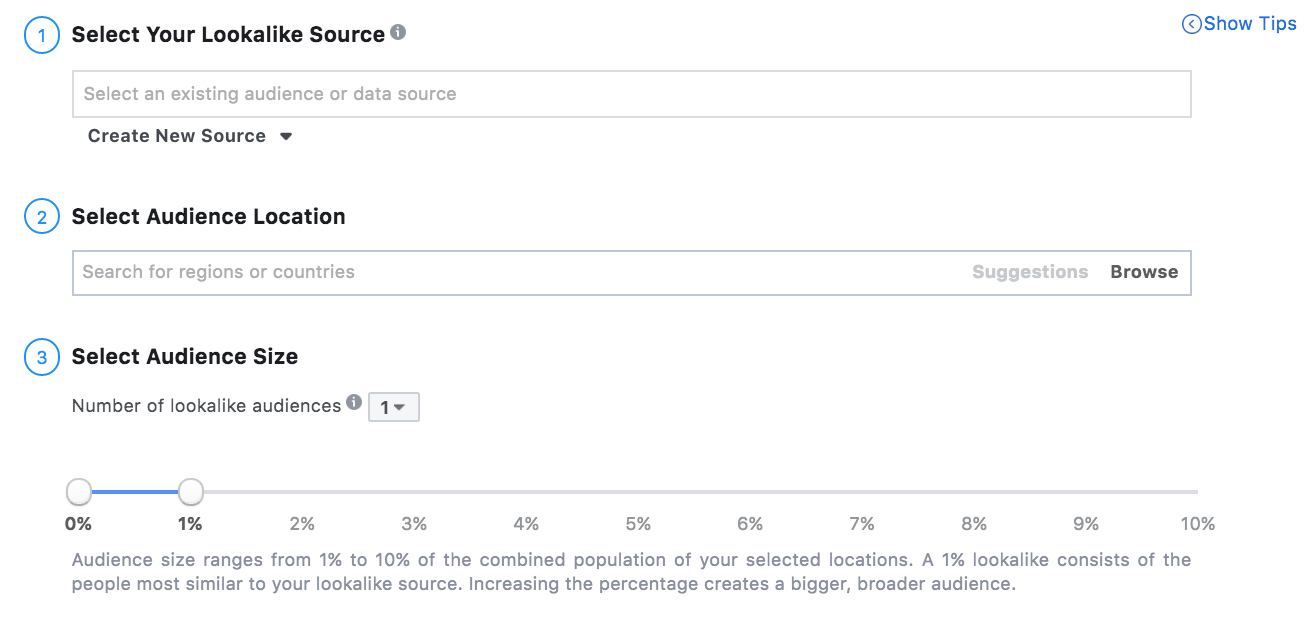Click Browse in the location field
The width and height of the screenshot is (1306, 626).
pos(1144,272)
